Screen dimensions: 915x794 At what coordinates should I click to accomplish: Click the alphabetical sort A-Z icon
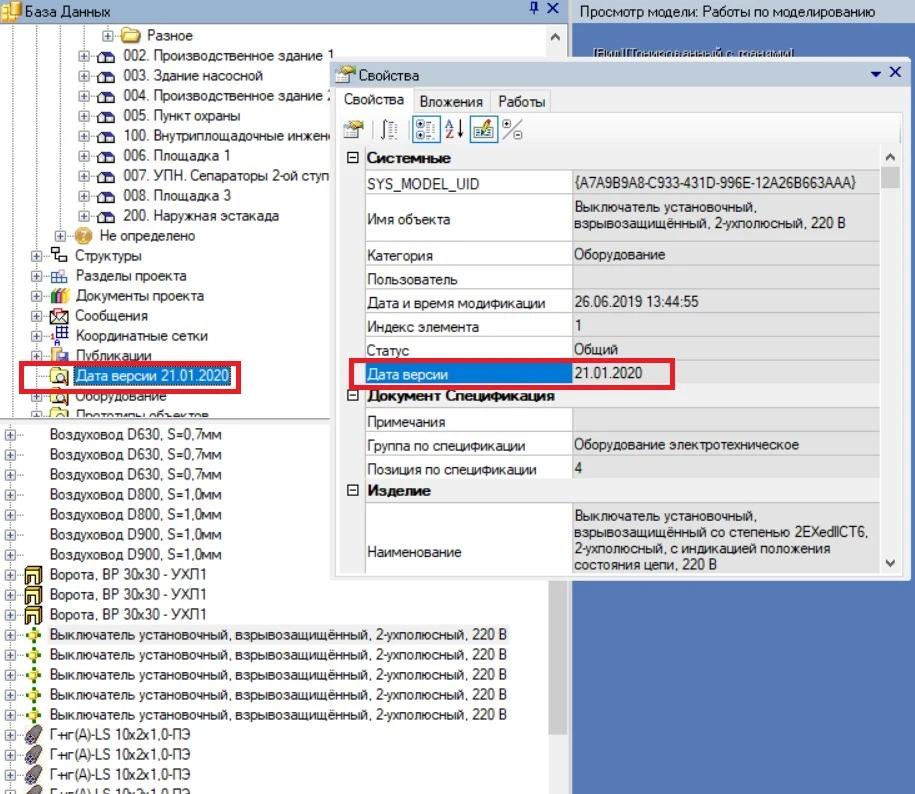[453, 129]
